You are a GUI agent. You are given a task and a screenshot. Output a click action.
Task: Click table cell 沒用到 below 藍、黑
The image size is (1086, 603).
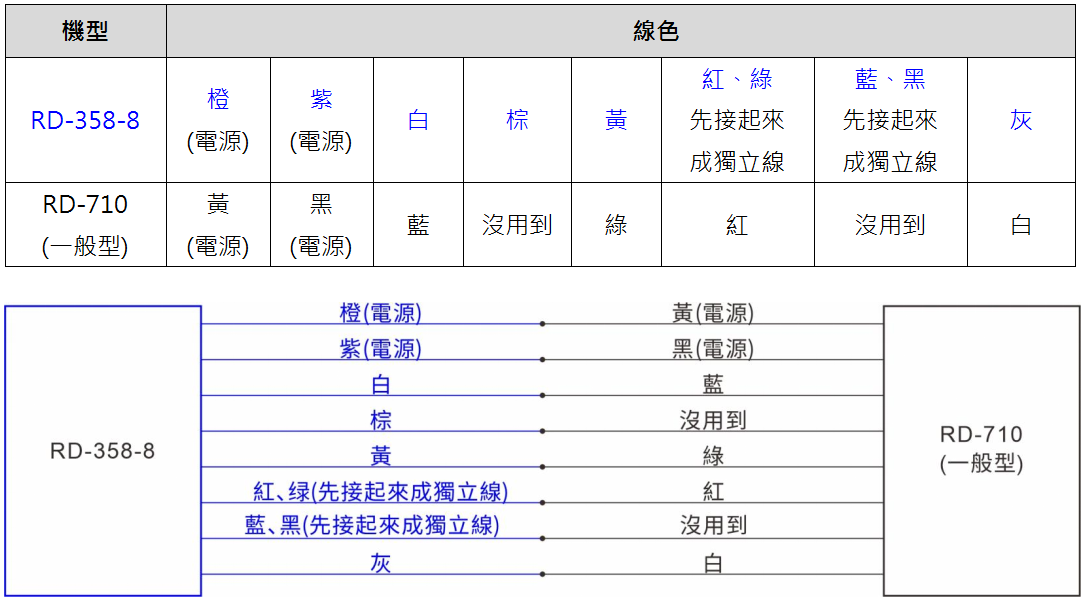891,225
